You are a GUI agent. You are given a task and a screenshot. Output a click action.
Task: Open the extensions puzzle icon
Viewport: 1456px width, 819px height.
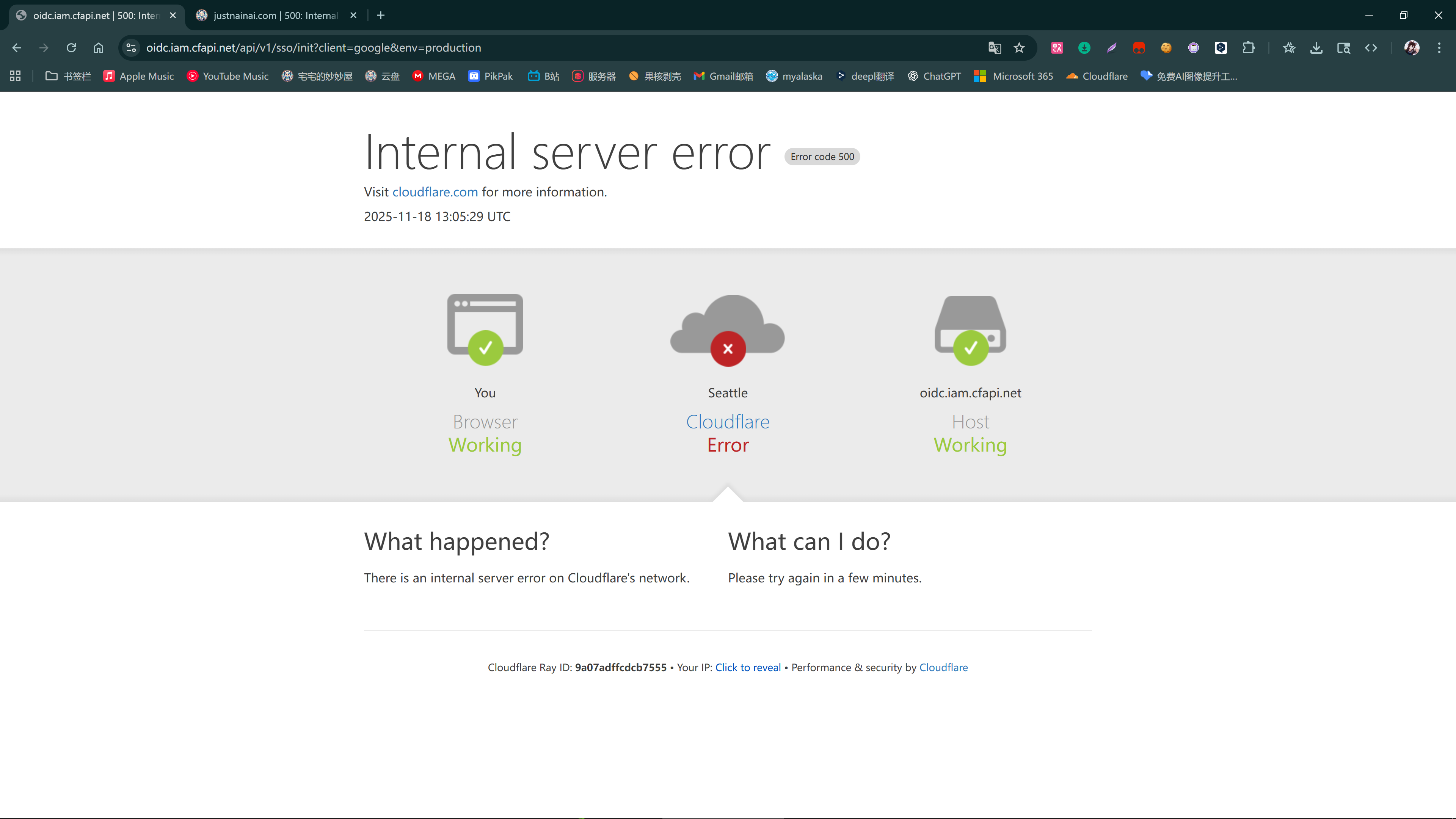click(x=1249, y=48)
